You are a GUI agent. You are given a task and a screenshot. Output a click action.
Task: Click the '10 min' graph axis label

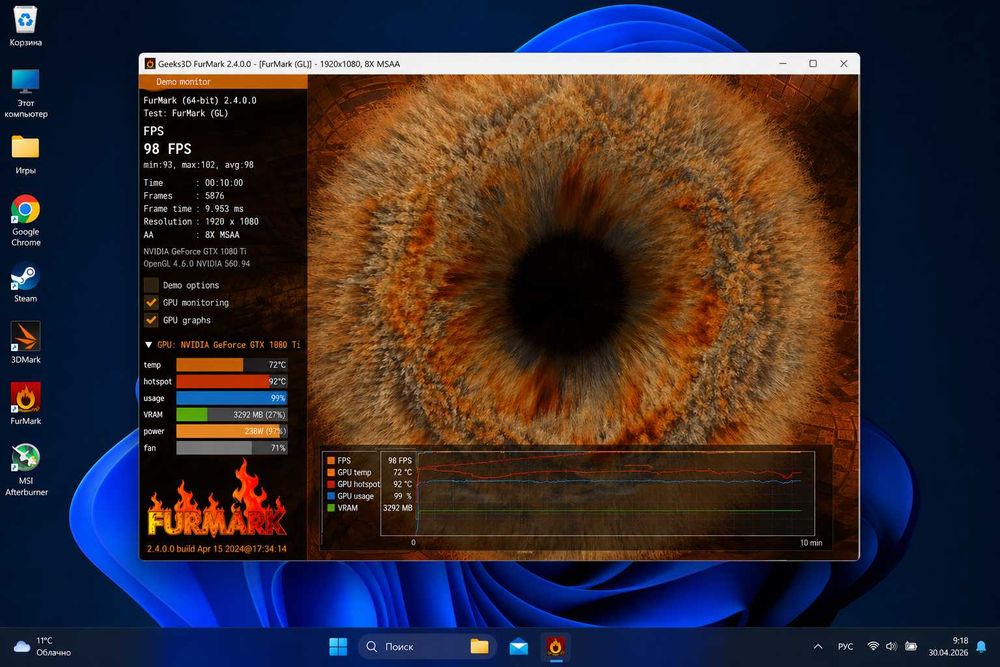coord(811,543)
